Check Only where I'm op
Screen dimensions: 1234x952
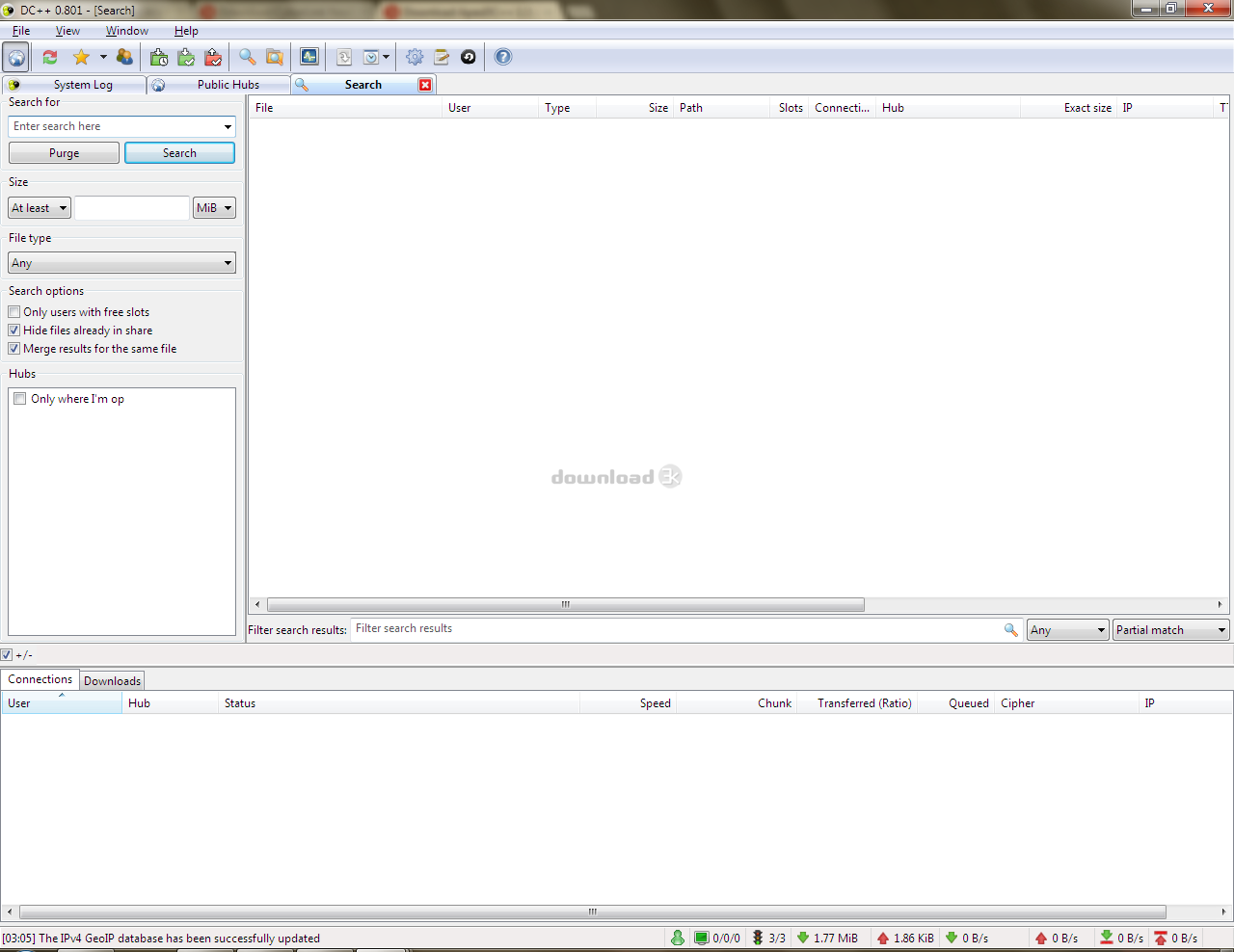pos(20,399)
